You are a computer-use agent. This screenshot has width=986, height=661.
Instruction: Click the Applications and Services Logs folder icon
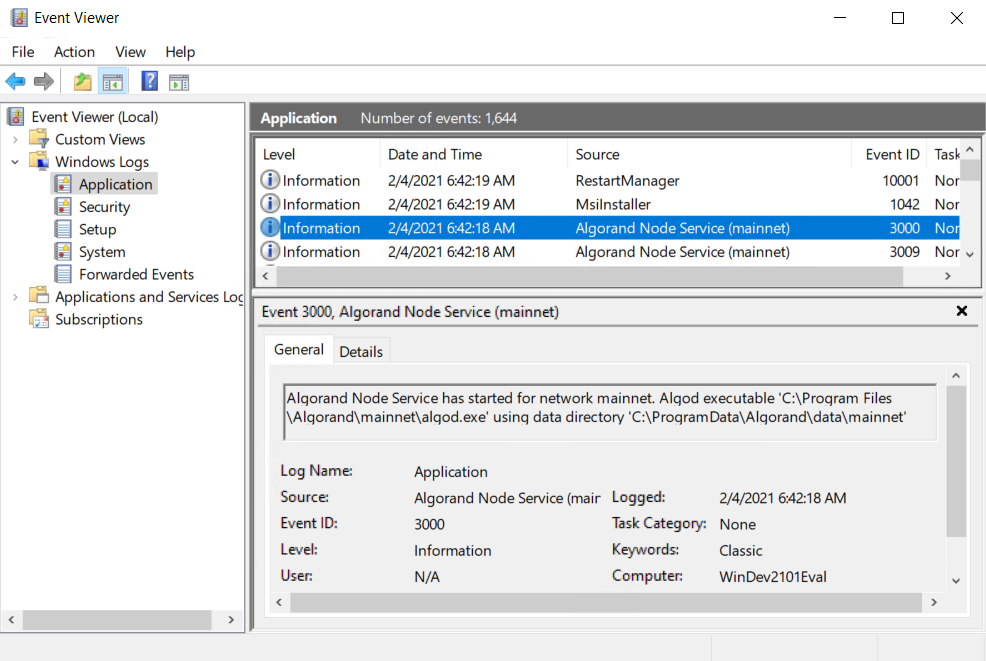(39, 296)
